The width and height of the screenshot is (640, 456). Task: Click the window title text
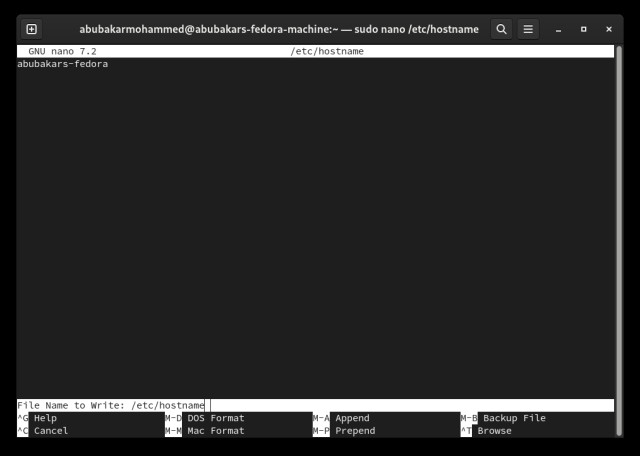(x=279, y=29)
